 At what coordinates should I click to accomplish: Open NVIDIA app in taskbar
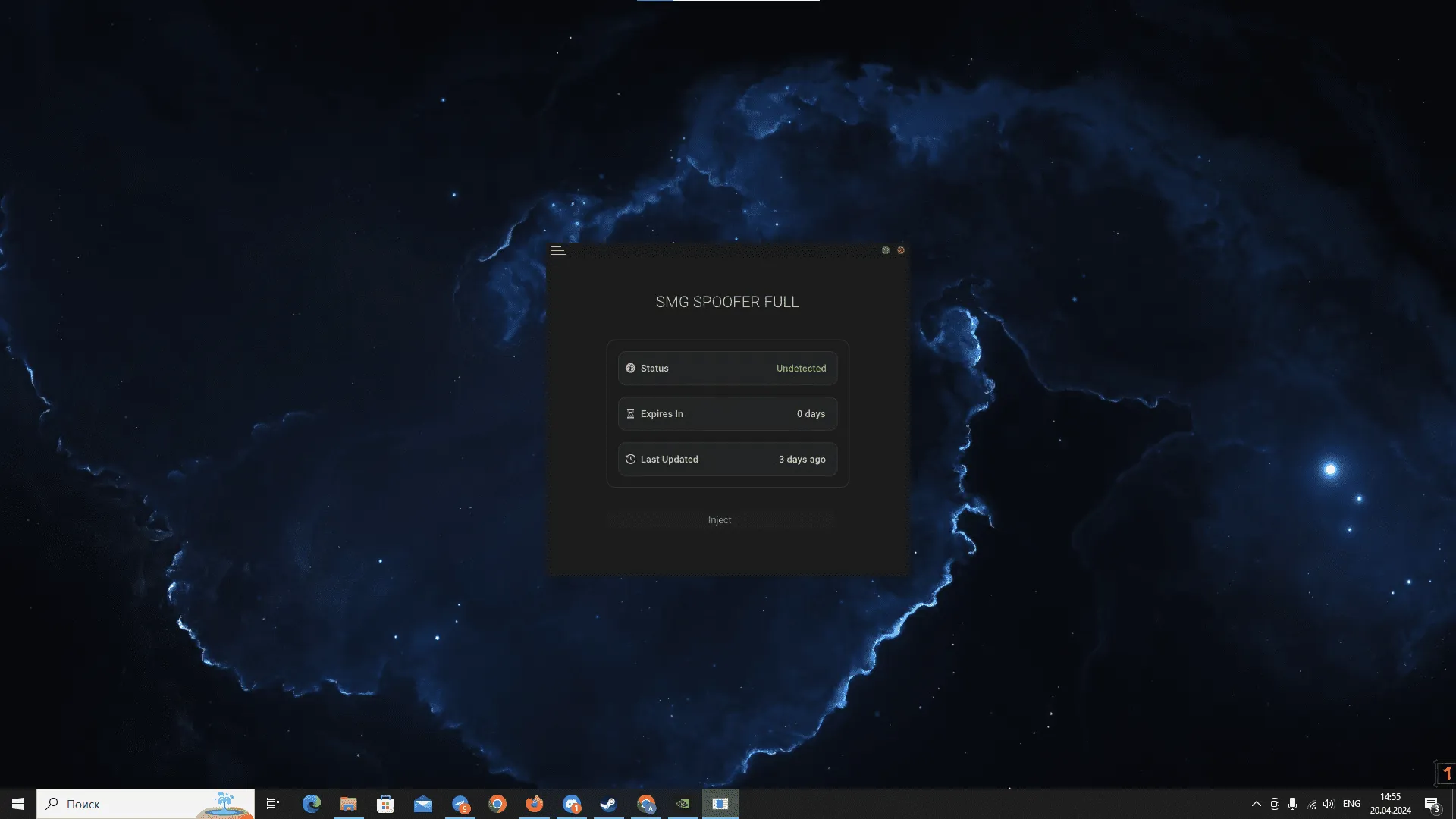[x=682, y=804]
